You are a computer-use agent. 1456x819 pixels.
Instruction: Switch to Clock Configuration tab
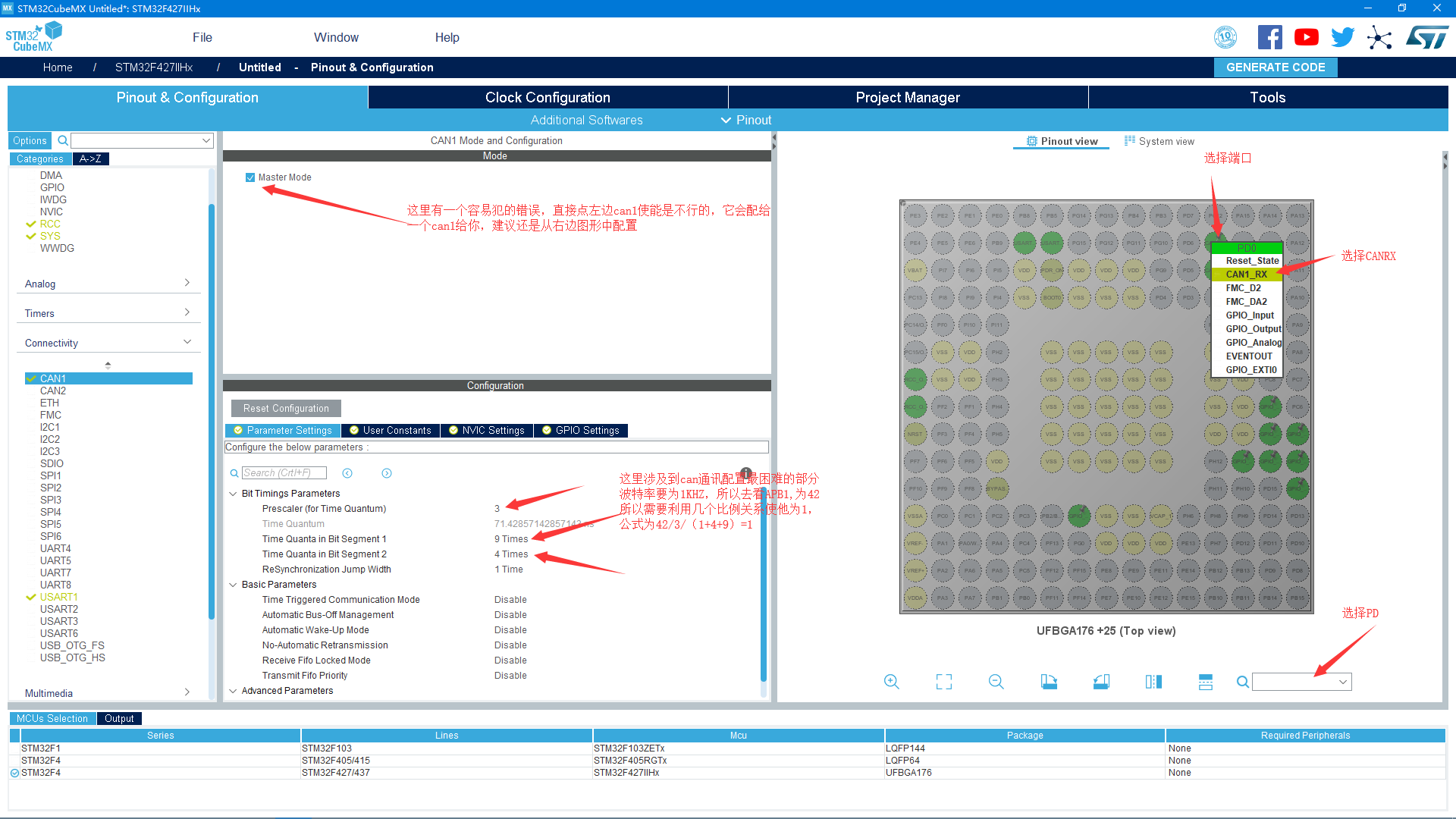pos(548,97)
